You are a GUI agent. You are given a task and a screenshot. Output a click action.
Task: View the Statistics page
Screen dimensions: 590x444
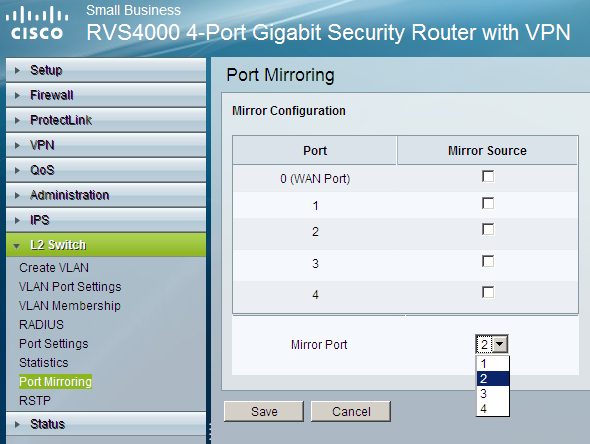44,363
